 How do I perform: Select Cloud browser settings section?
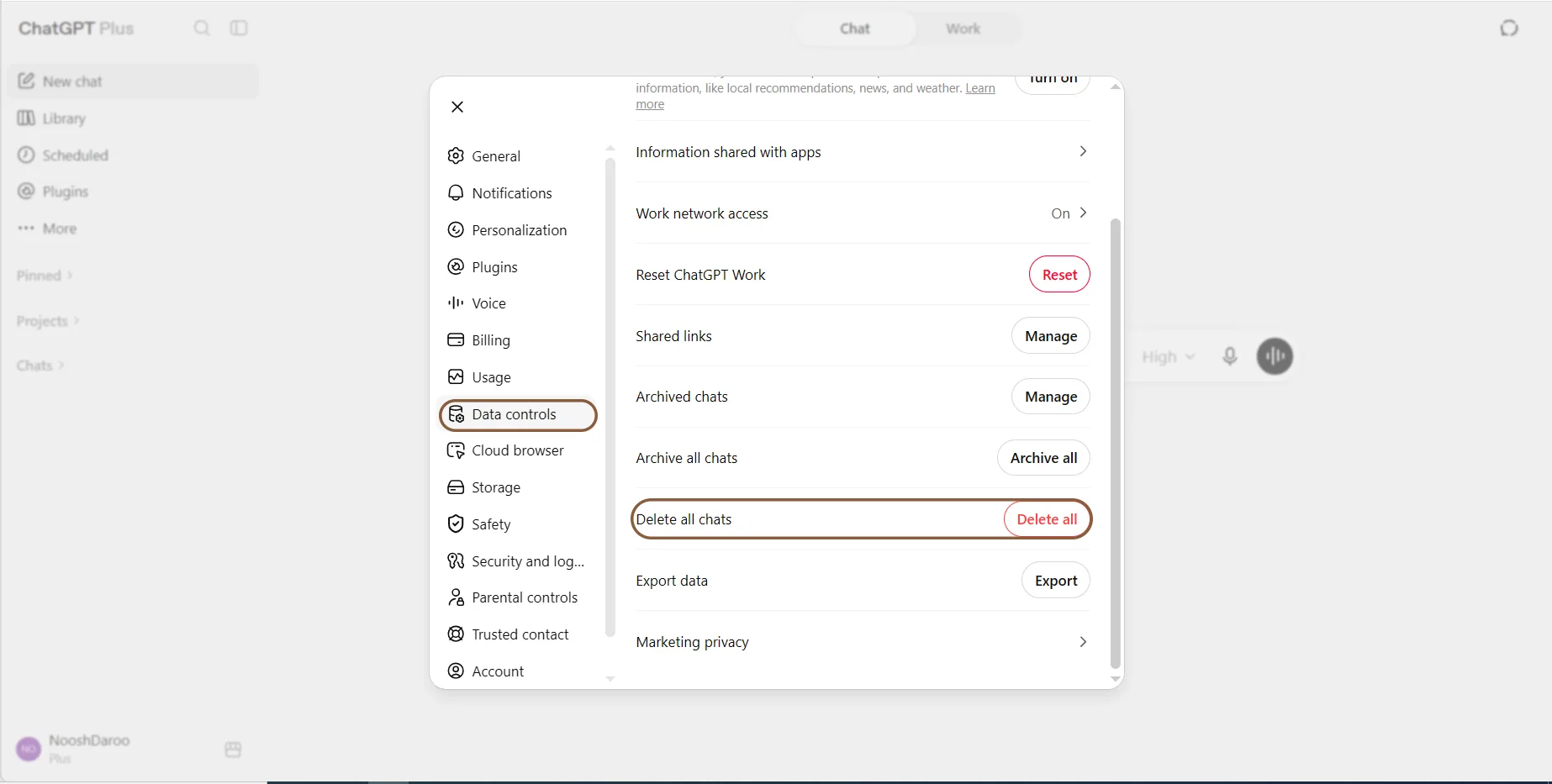click(518, 450)
